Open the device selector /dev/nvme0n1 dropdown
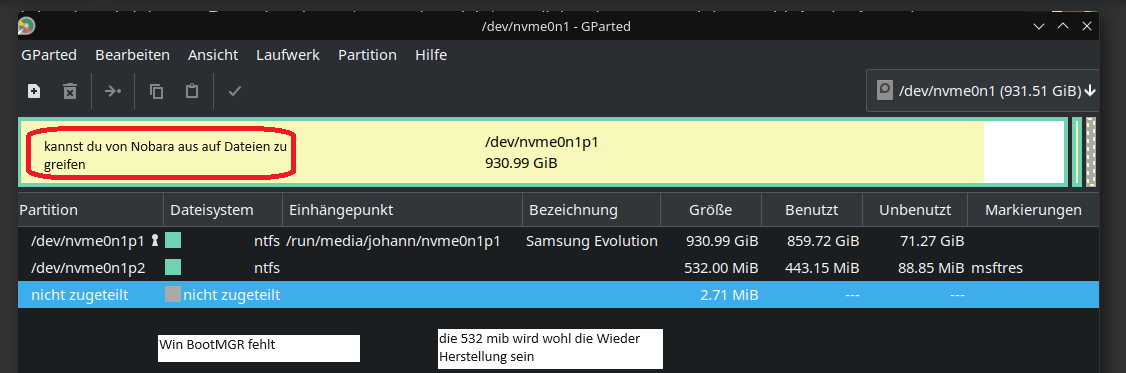 (x=982, y=91)
